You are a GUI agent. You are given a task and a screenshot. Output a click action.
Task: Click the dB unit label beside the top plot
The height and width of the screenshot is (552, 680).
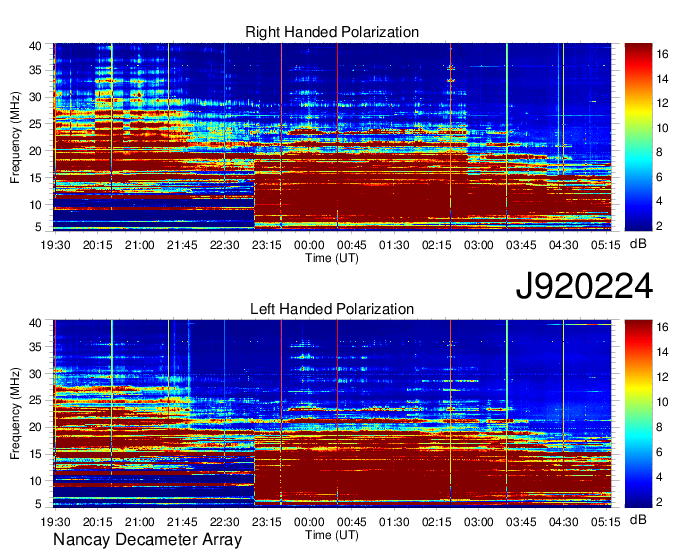[x=638, y=244]
